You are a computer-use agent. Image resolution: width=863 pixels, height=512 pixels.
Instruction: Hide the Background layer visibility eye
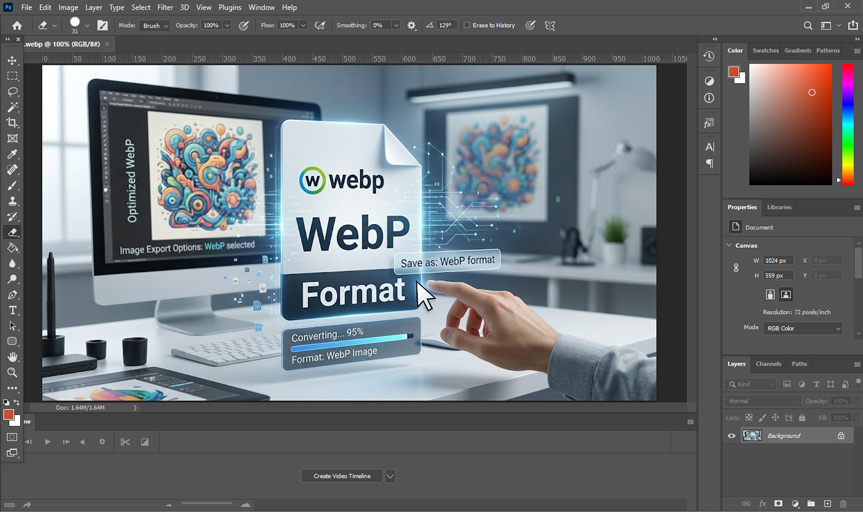point(731,435)
